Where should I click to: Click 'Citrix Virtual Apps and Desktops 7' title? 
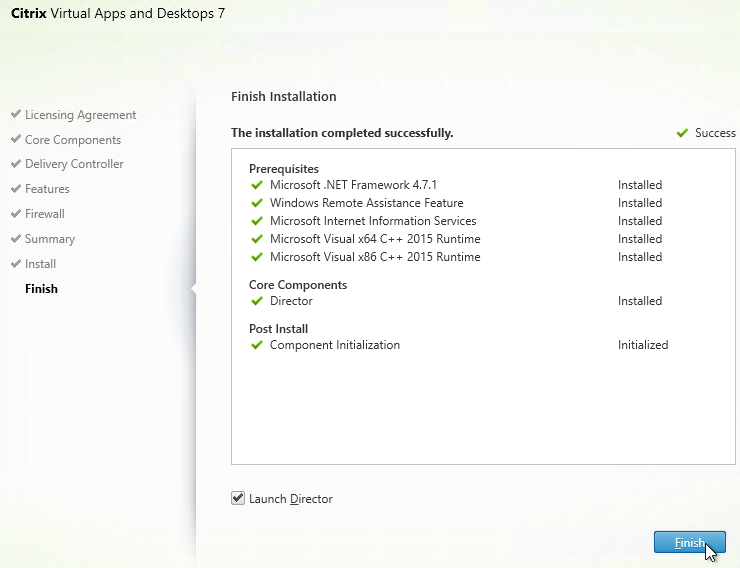click(x=118, y=13)
